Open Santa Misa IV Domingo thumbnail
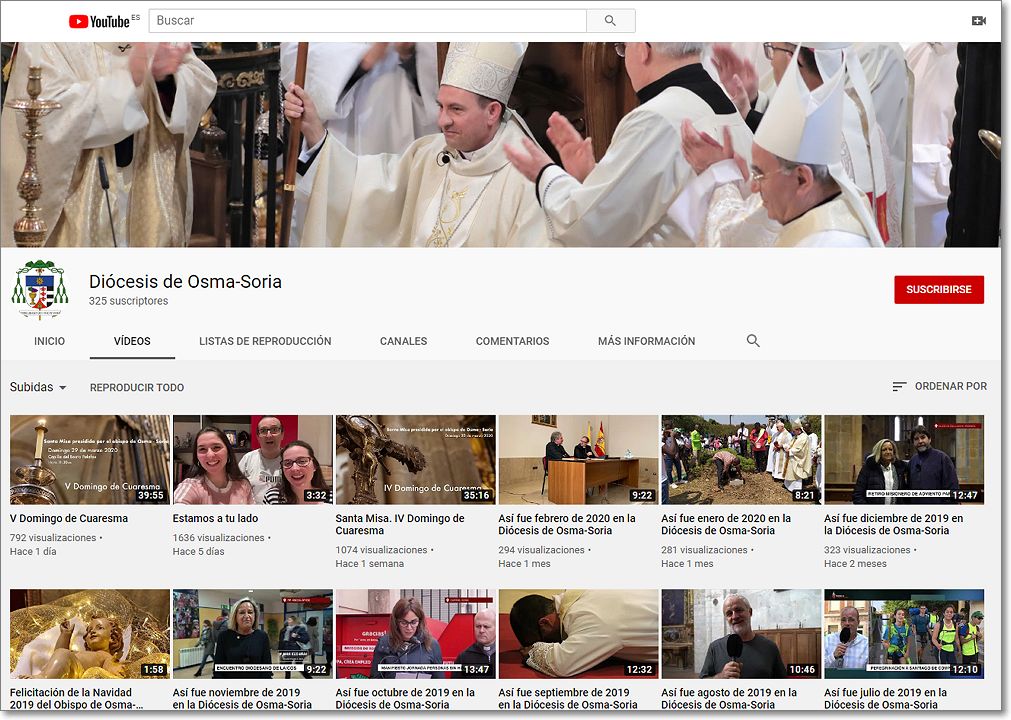 (416, 460)
